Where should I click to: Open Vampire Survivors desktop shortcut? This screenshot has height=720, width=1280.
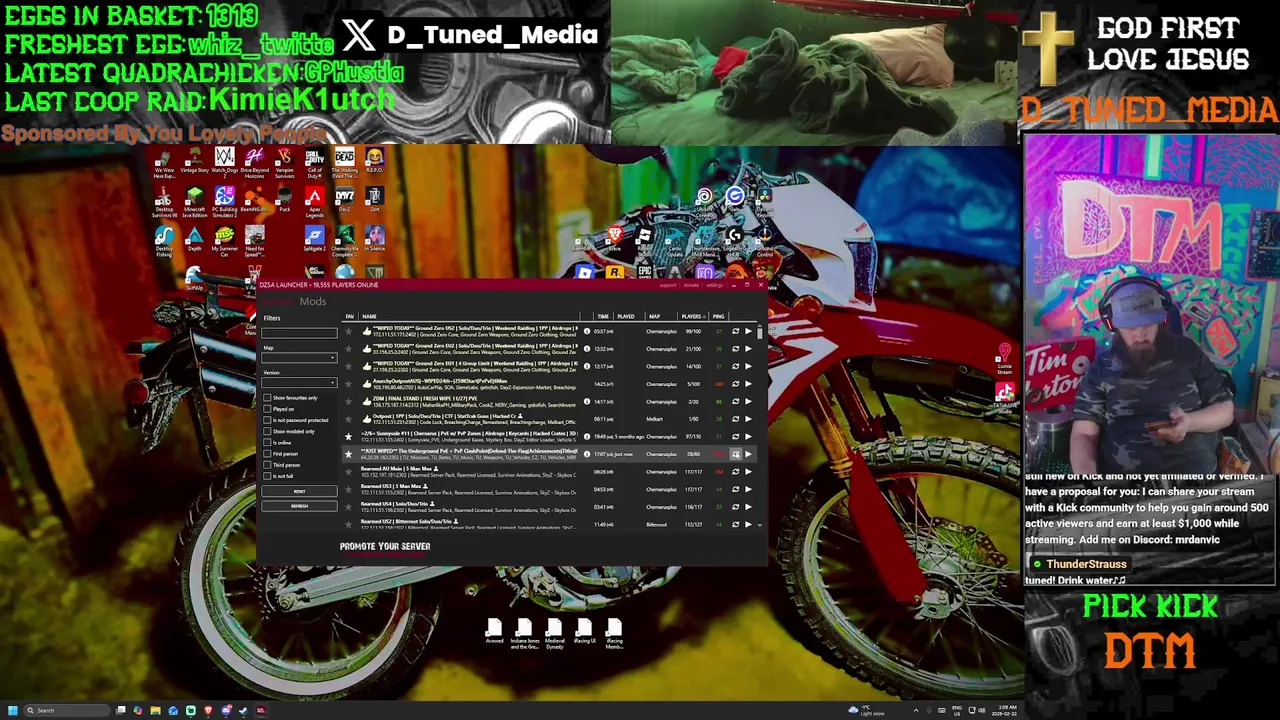(x=285, y=162)
